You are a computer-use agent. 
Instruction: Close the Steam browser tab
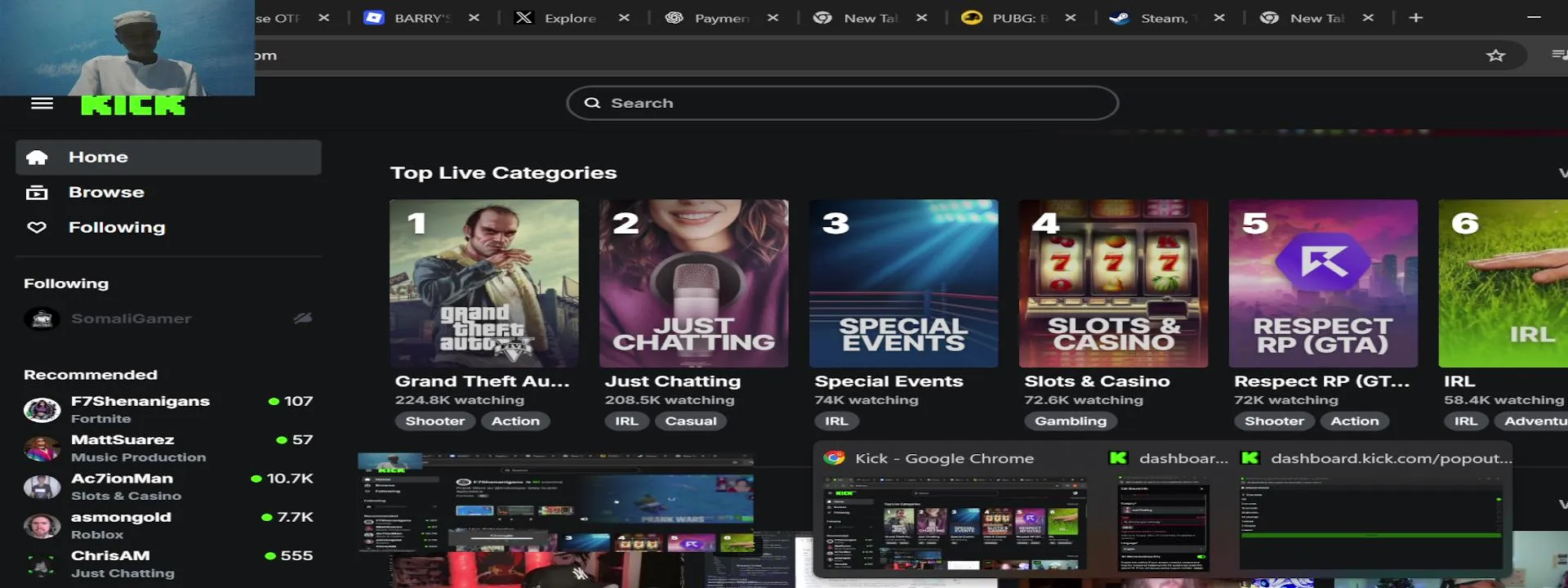pyautogui.click(x=1219, y=18)
